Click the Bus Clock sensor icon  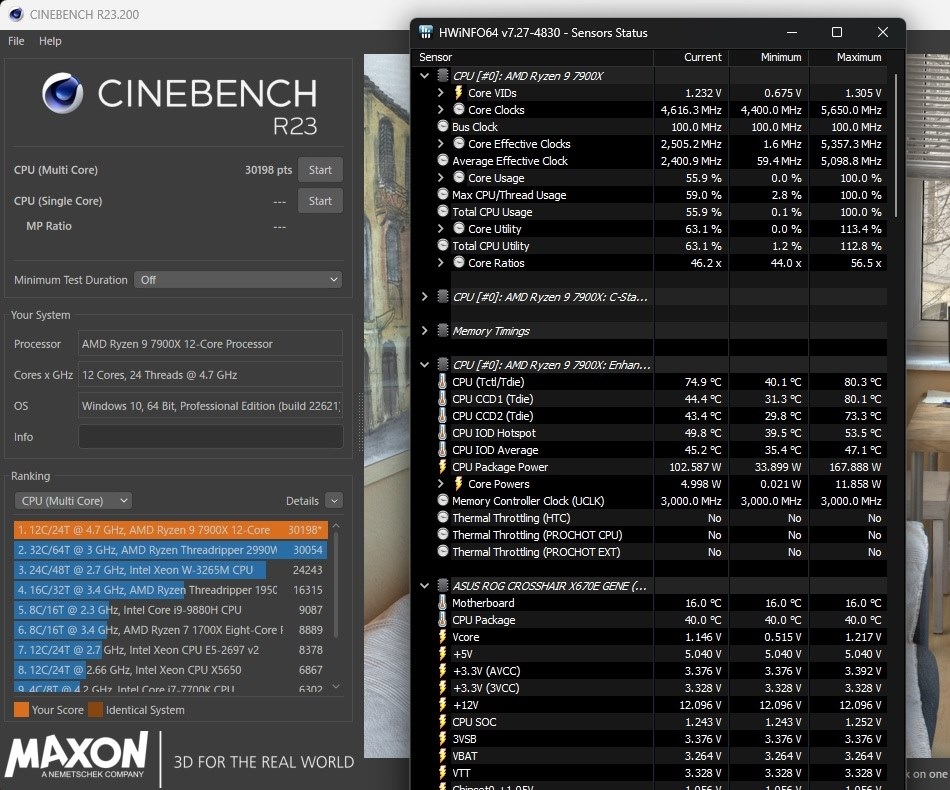pos(443,126)
